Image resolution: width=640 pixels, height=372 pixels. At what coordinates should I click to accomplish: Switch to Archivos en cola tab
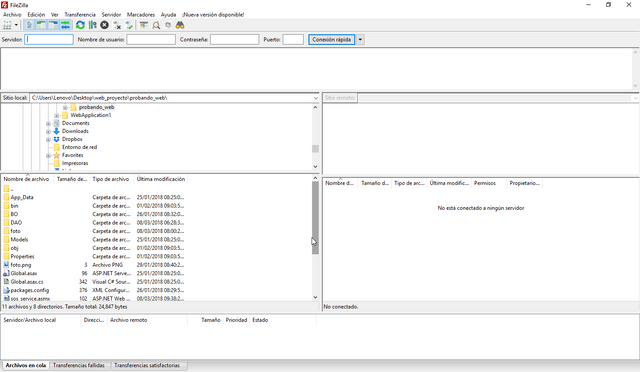click(26, 365)
